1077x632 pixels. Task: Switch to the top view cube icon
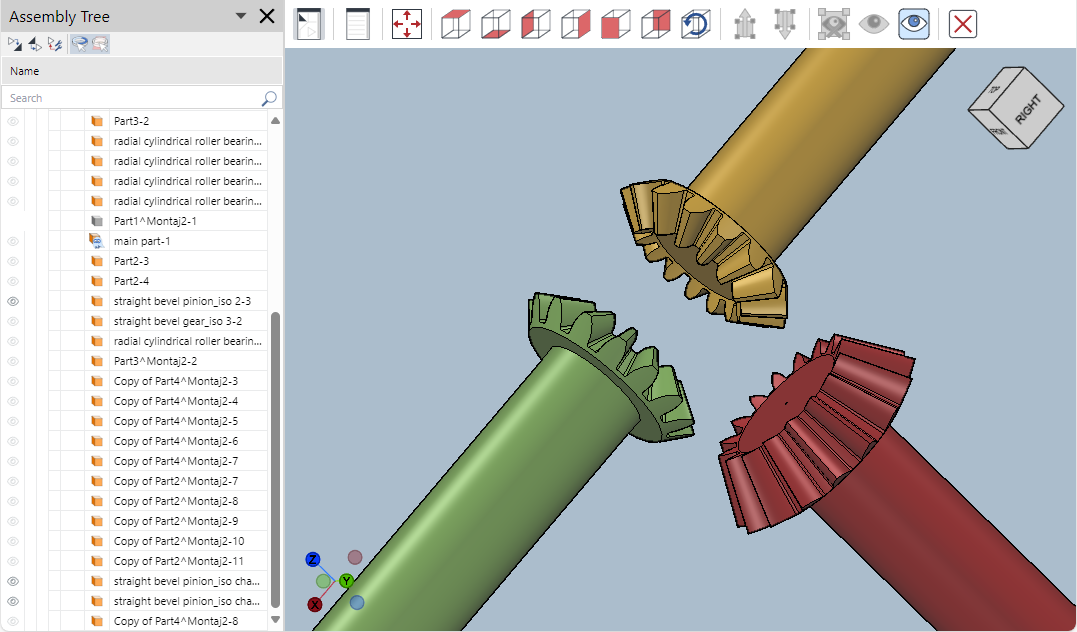click(455, 24)
